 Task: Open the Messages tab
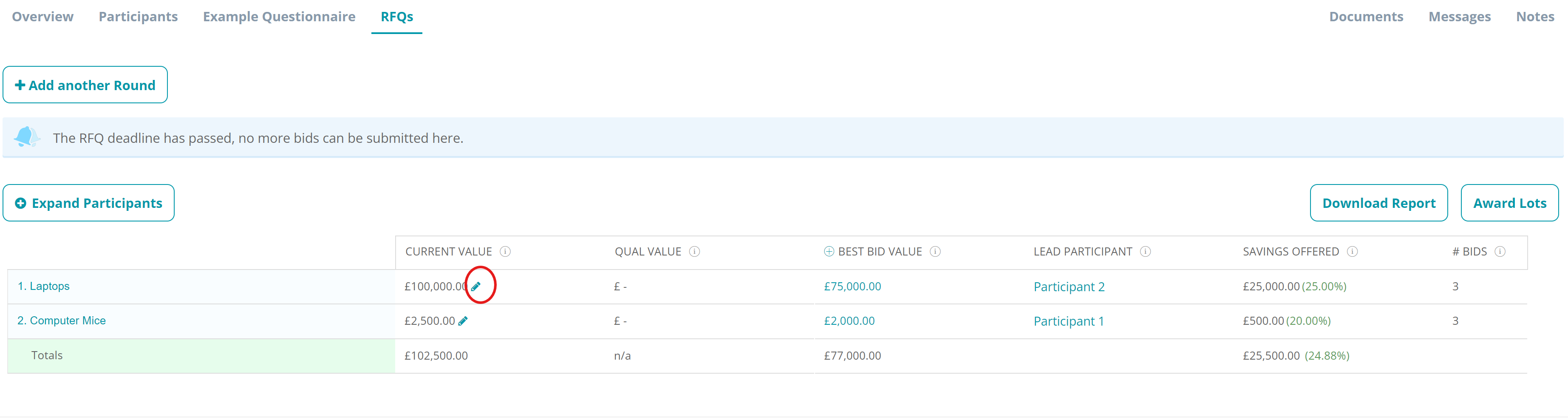[x=1460, y=17]
